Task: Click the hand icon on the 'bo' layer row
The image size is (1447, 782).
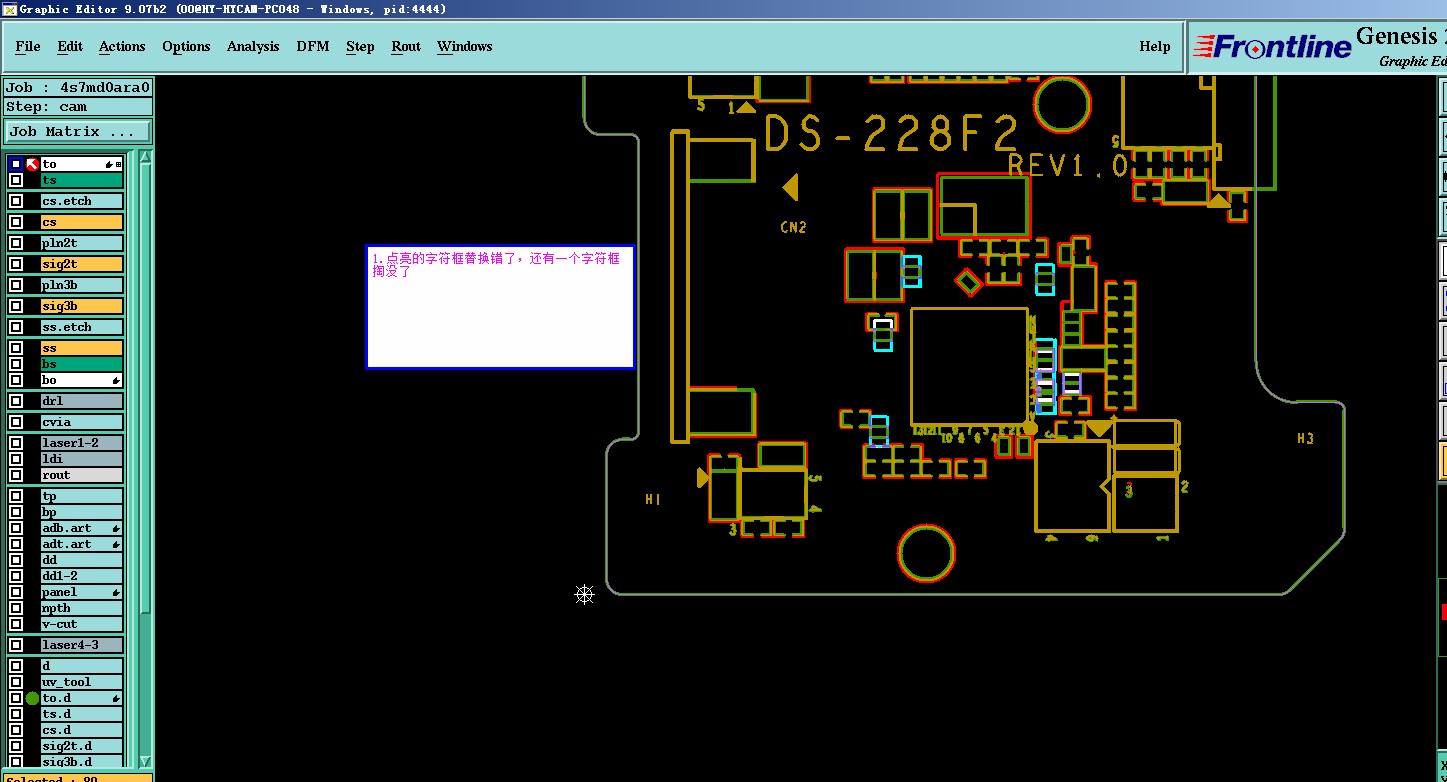Action: pyautogui.click(x=117, y=380)
